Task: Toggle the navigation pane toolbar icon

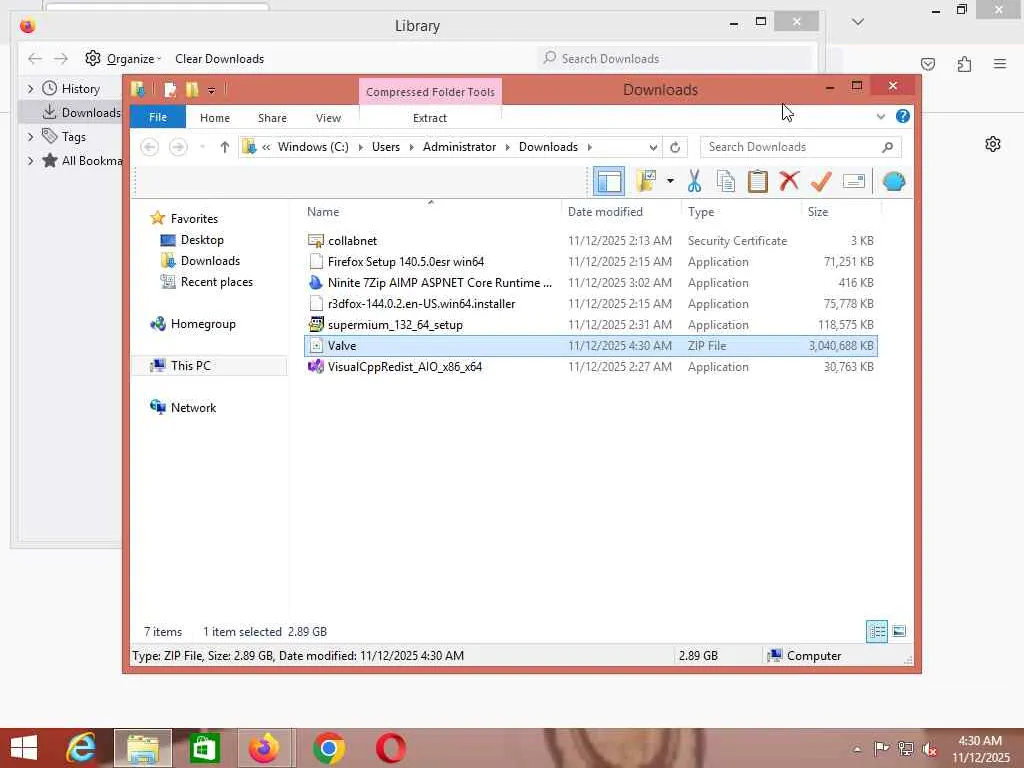Action: (x=609, y=181)
